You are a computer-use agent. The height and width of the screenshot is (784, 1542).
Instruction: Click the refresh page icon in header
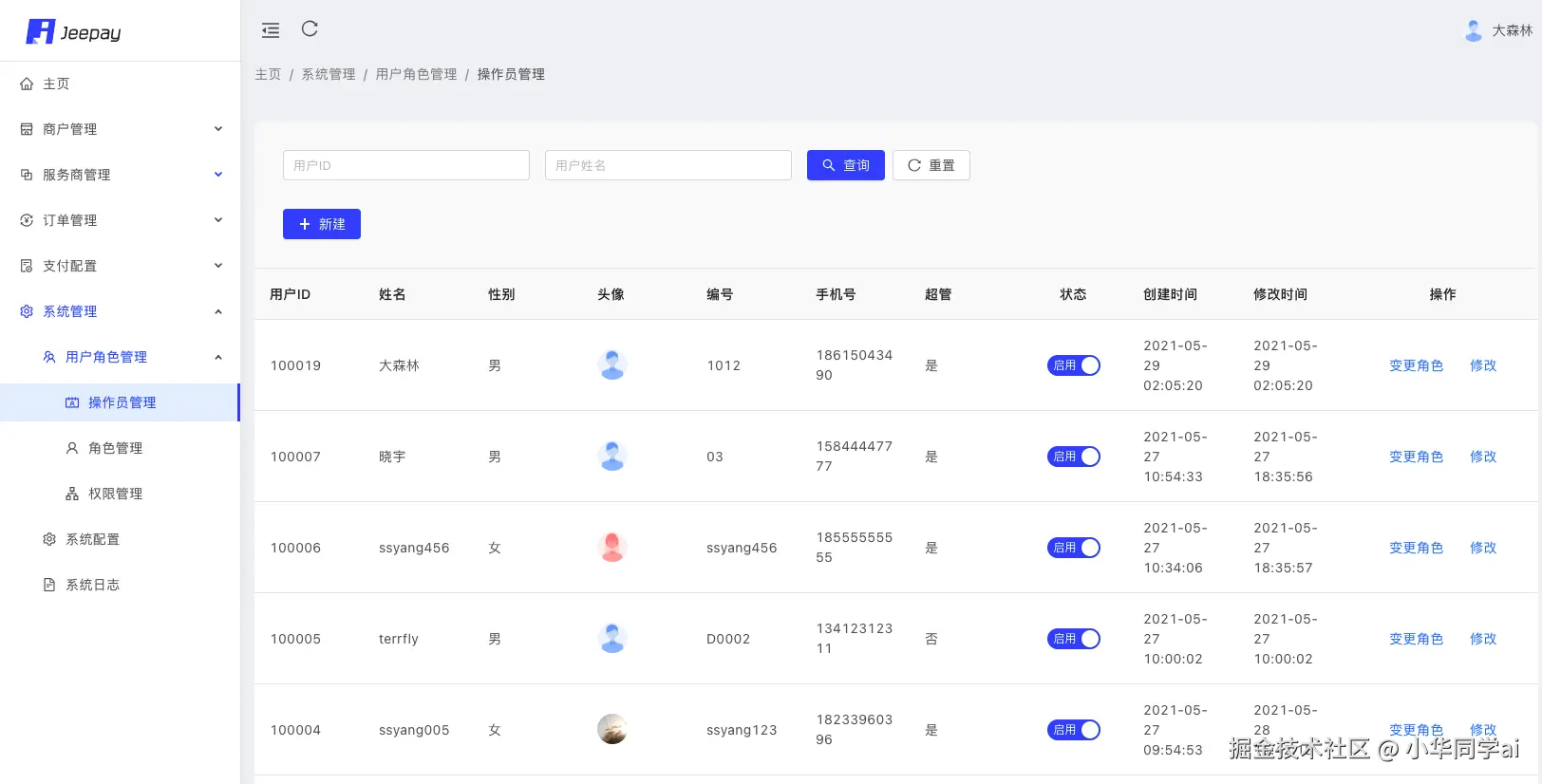point(310,28)
